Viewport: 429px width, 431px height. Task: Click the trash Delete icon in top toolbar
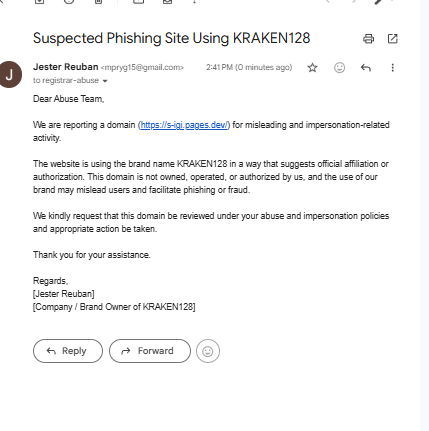point(98,1)
